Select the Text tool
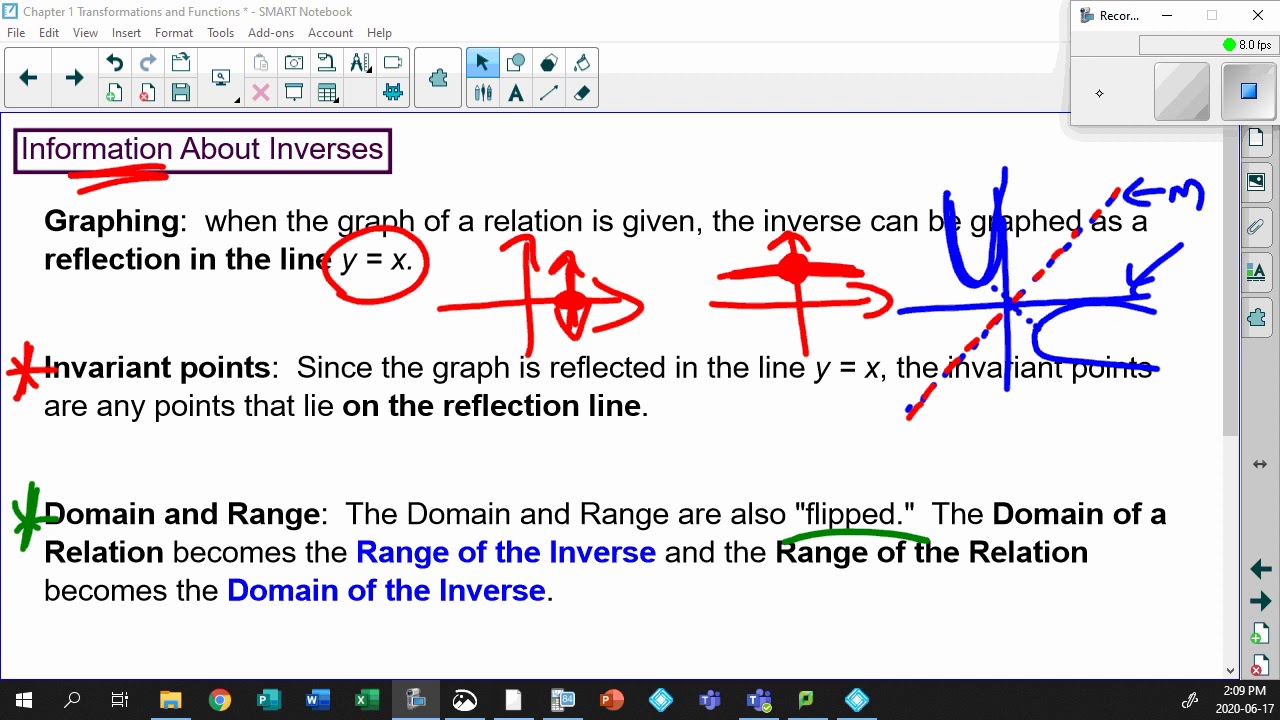This screenshot has width=1280, height=720. coord(516,93)
